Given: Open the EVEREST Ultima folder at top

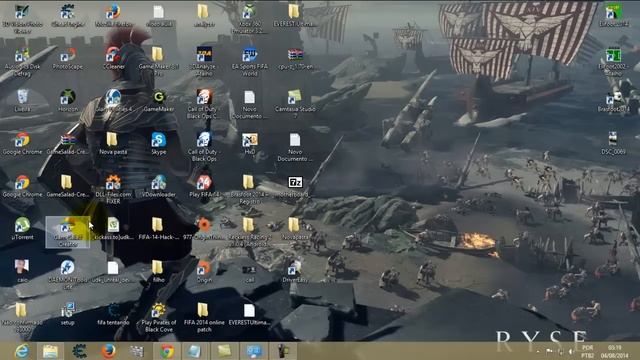Looking at the screenshot, I should tap(295, 16).
